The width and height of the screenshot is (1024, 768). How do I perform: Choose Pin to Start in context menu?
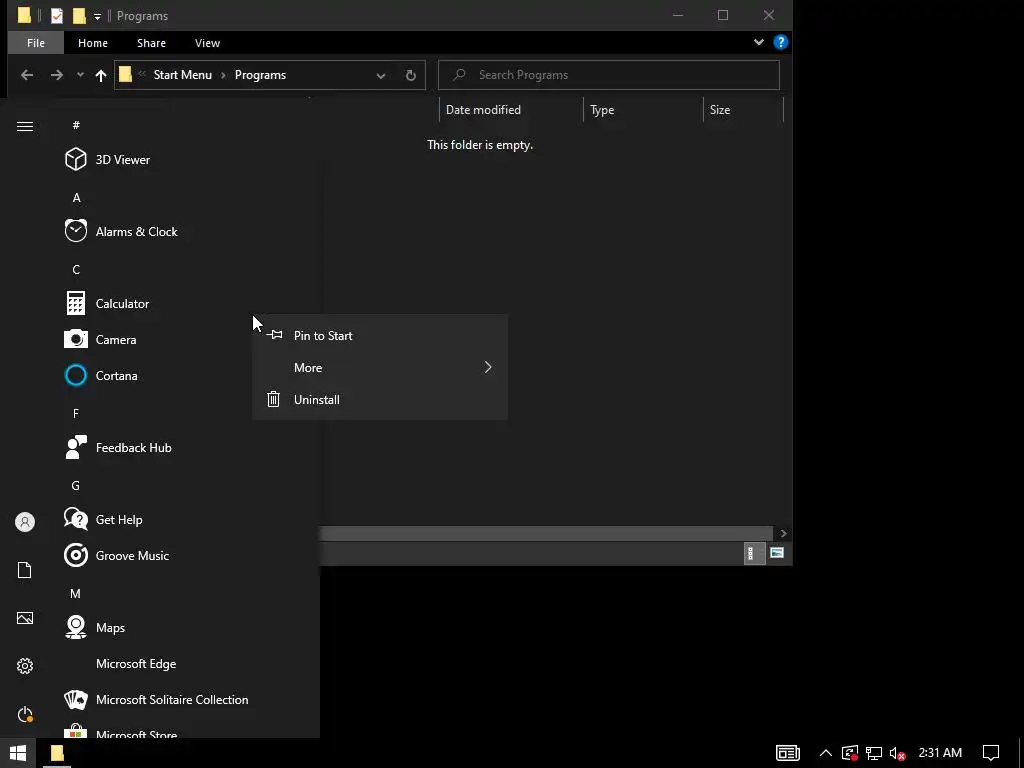(380, 336)
